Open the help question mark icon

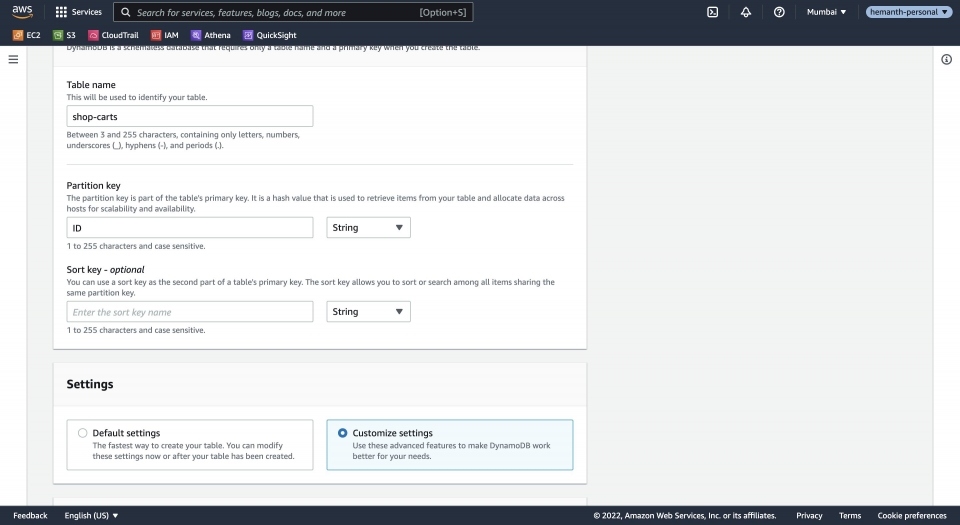tap(779, 12)
